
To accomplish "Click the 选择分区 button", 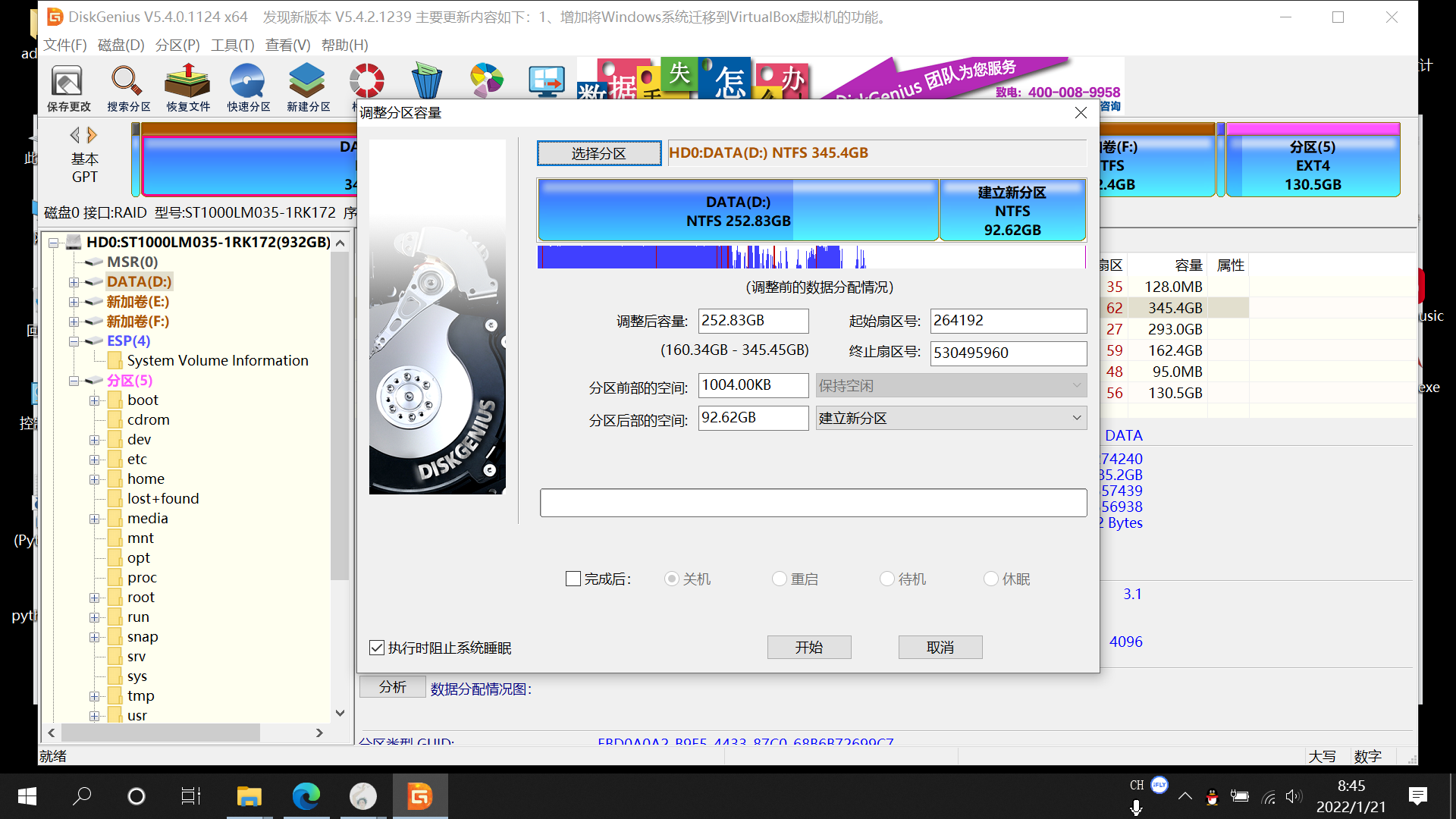I will tap(598, 153).
